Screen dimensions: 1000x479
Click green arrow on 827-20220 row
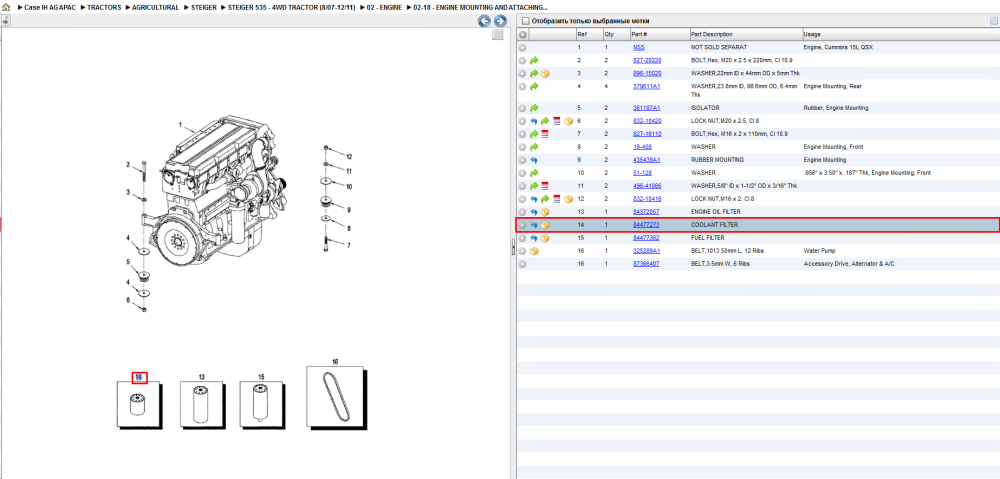(x=534, y=61)
